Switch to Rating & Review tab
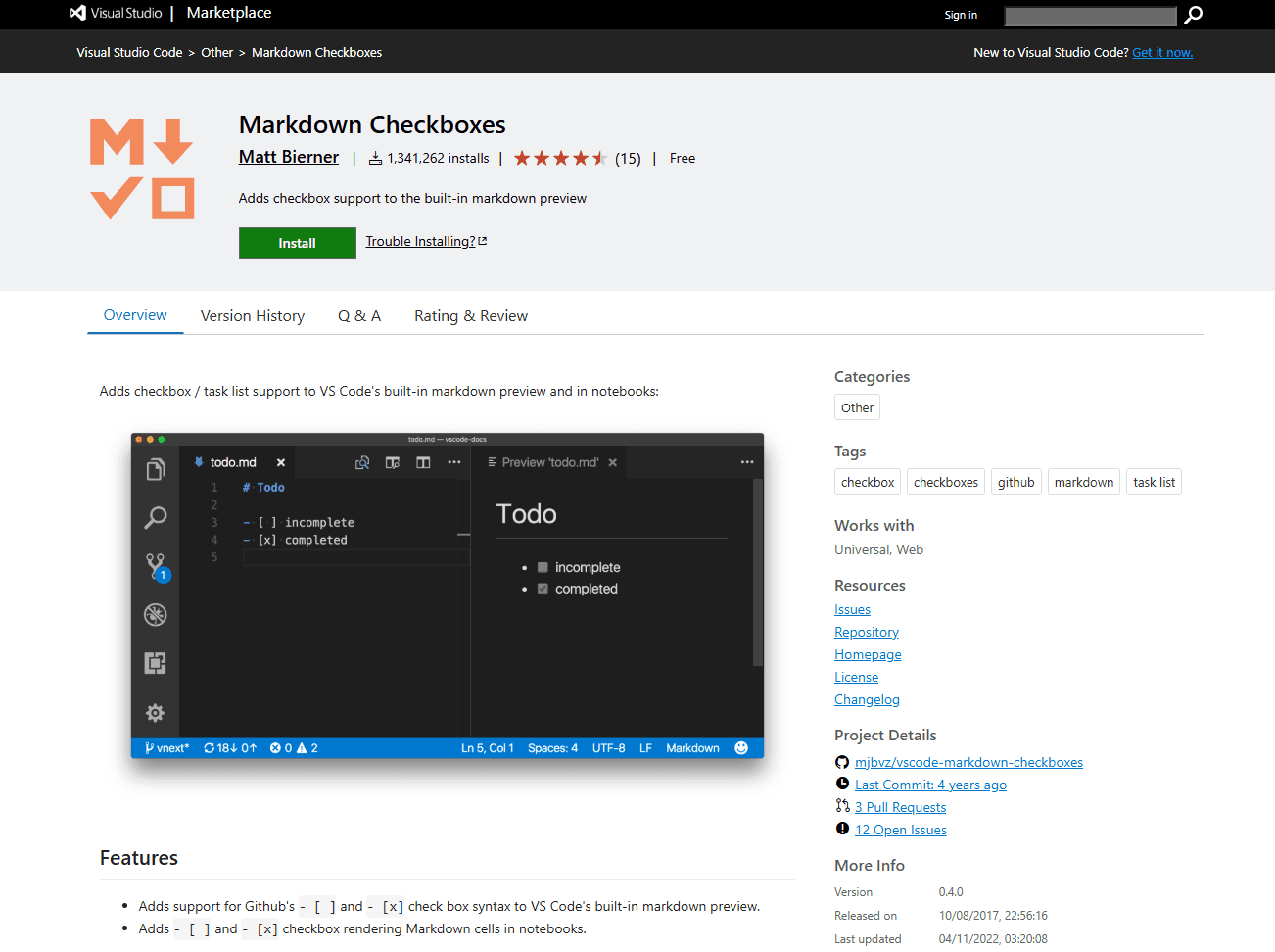 pos(471,316)
